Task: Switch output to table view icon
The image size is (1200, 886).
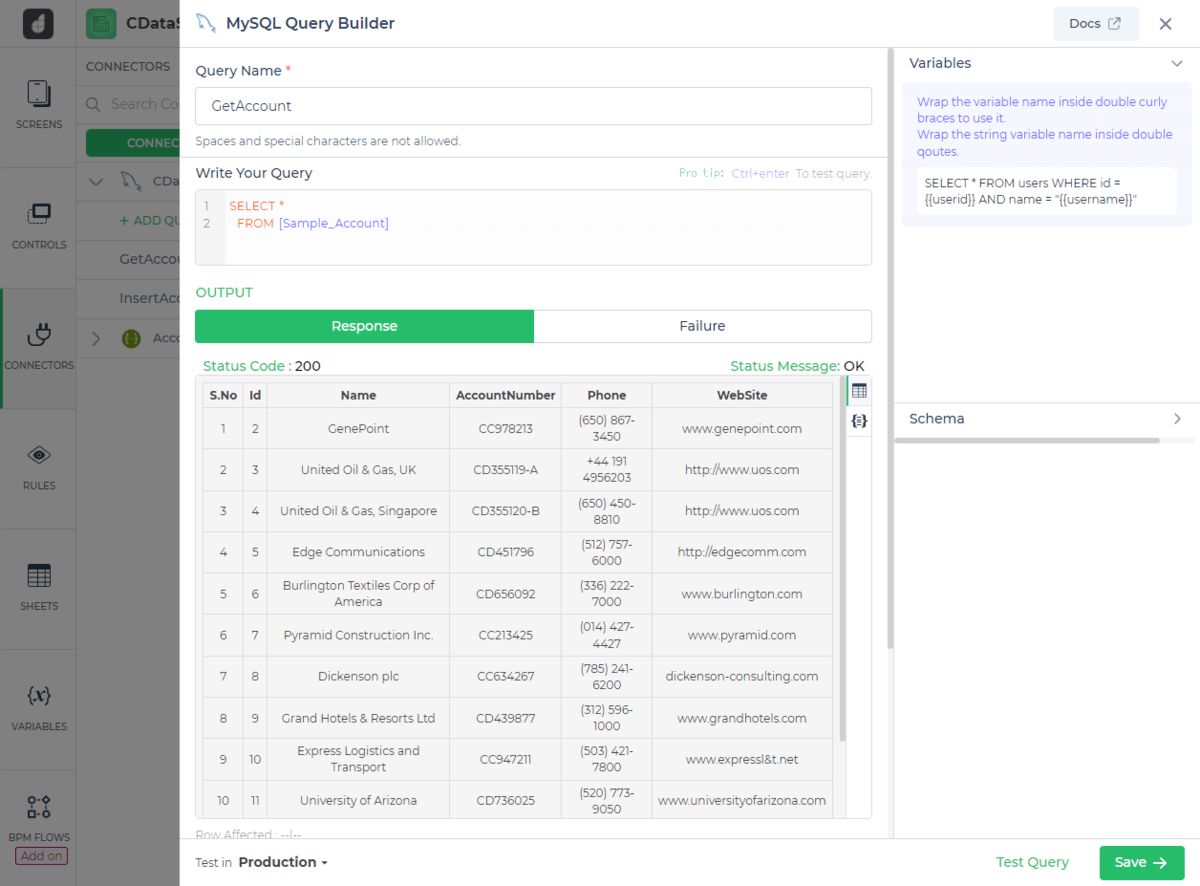Action: click(x=859, y=391)
